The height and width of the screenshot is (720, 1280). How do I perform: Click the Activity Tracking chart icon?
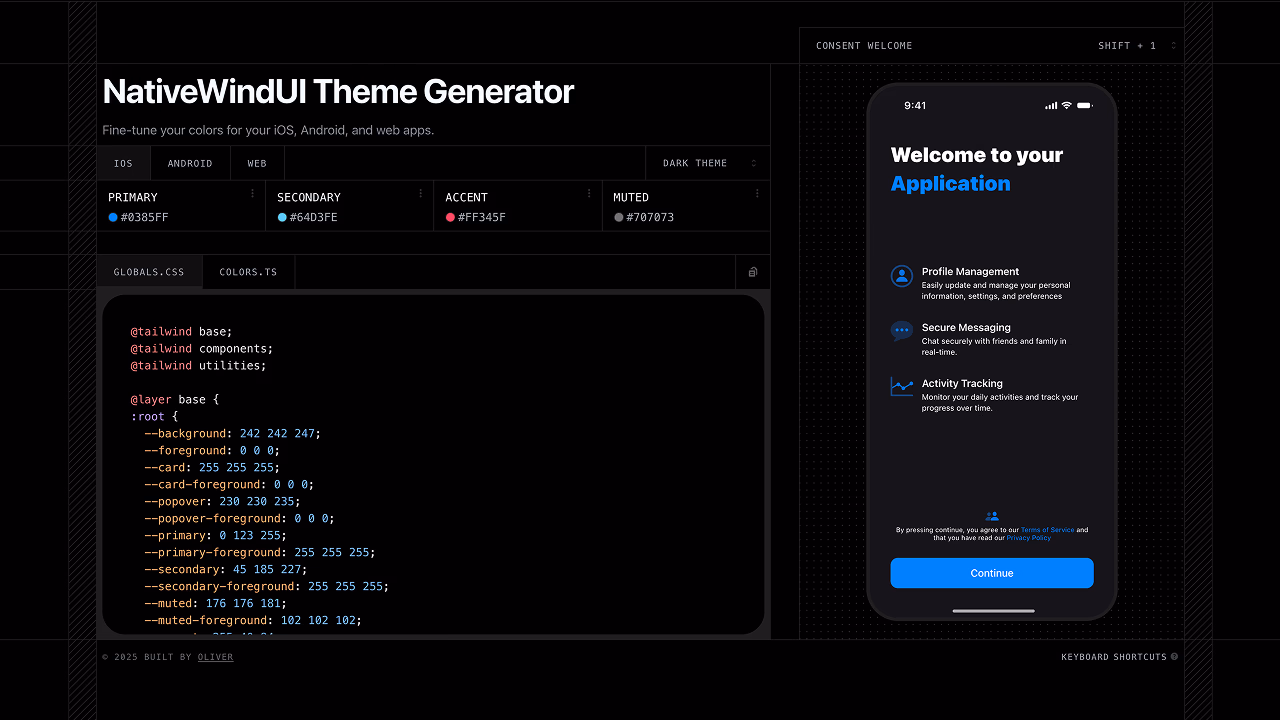(x=902, y=387)
